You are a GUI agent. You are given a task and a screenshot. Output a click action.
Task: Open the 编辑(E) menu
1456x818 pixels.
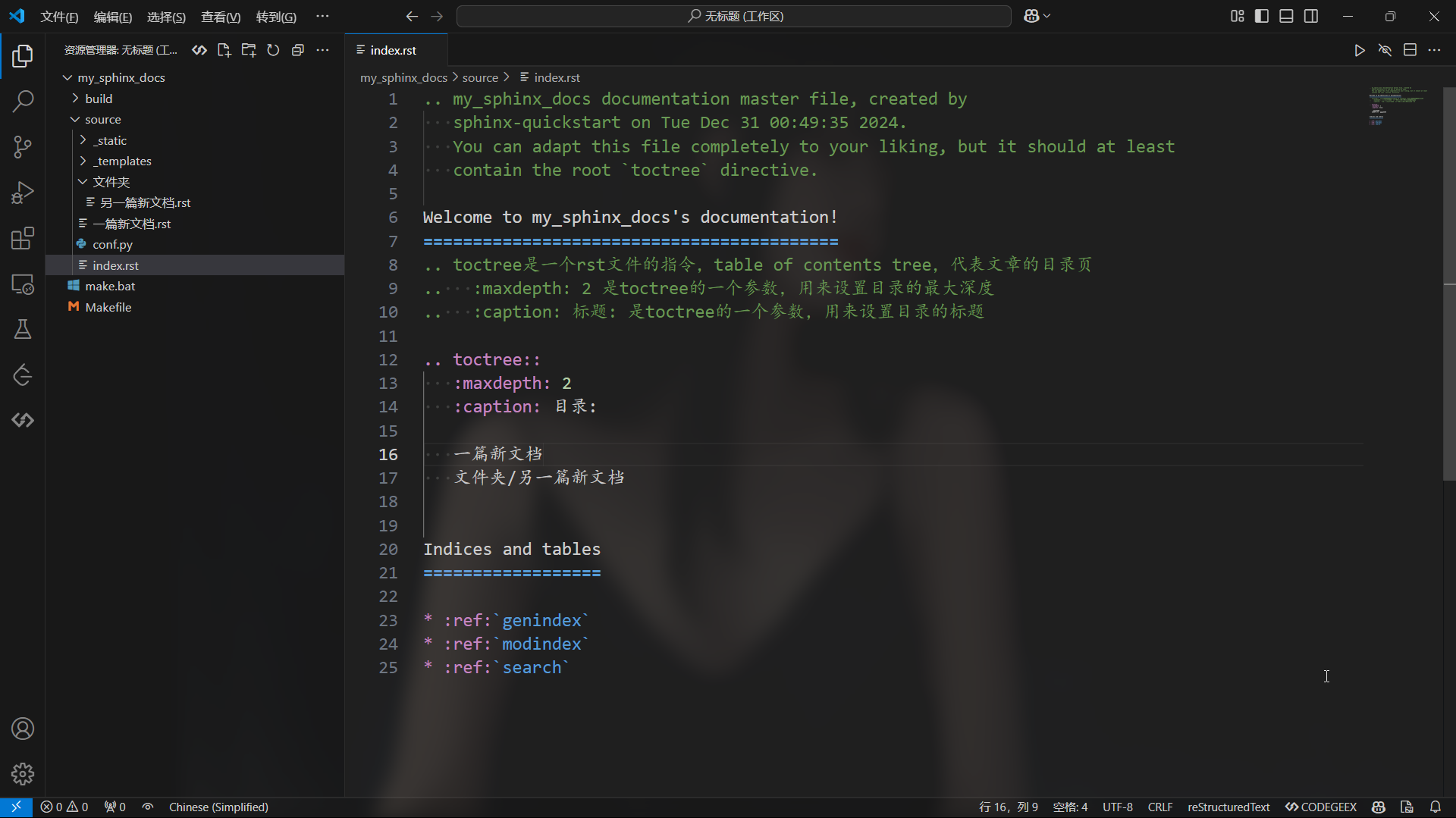click(x=112, y=17)
